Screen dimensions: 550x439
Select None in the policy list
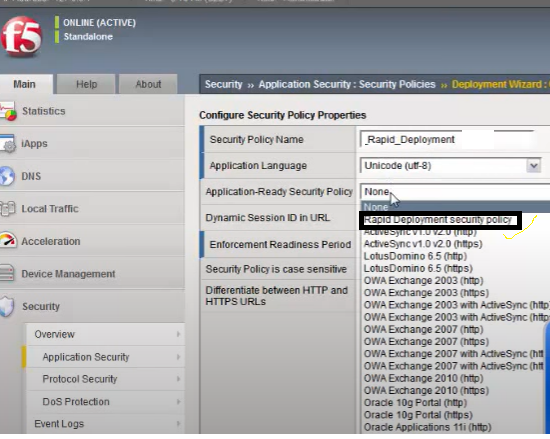coord(455,207)
